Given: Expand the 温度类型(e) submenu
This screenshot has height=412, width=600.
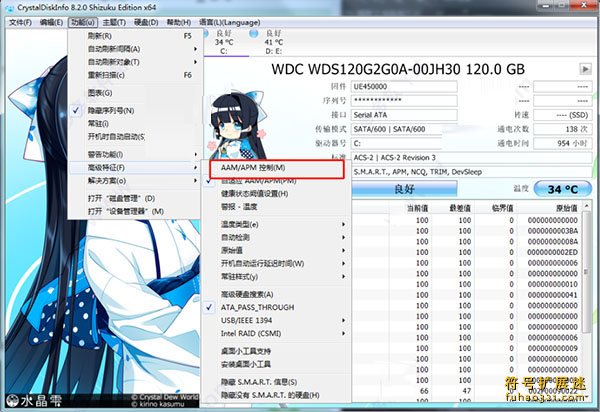Looking at the screenshot, I should 276,225.
